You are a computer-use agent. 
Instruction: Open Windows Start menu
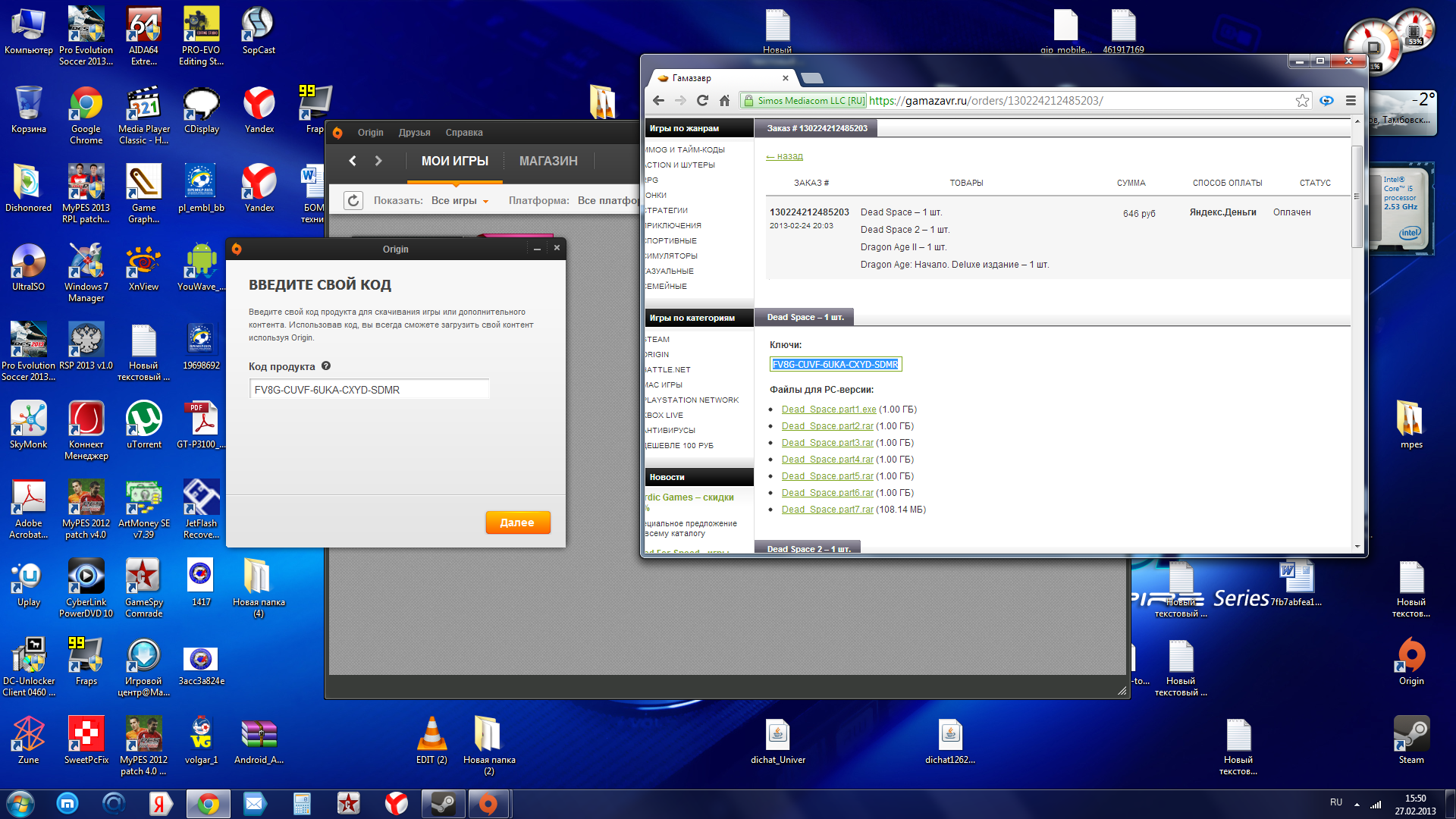(20, 803)
